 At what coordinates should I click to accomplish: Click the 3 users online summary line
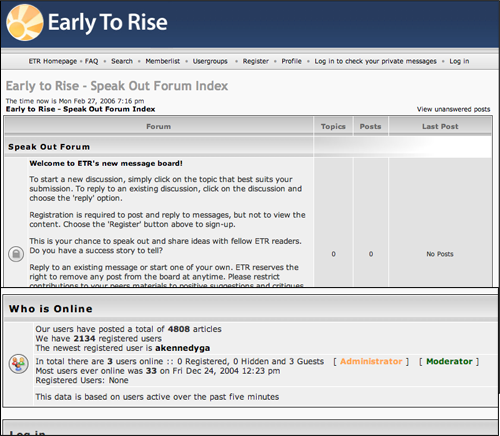(x=180, y=361)
